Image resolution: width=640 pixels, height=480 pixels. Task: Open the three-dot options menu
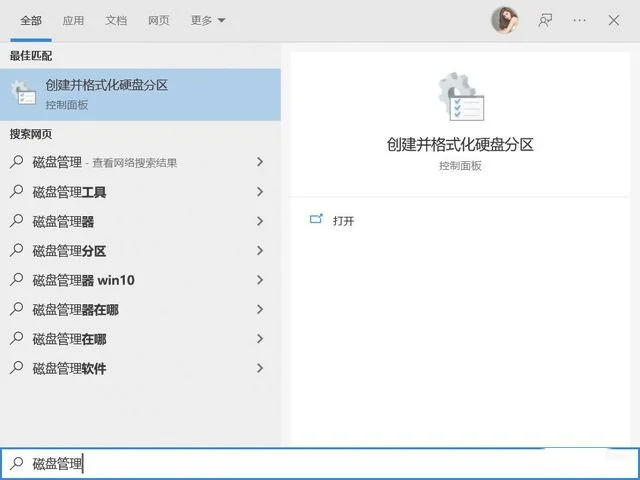579,20
